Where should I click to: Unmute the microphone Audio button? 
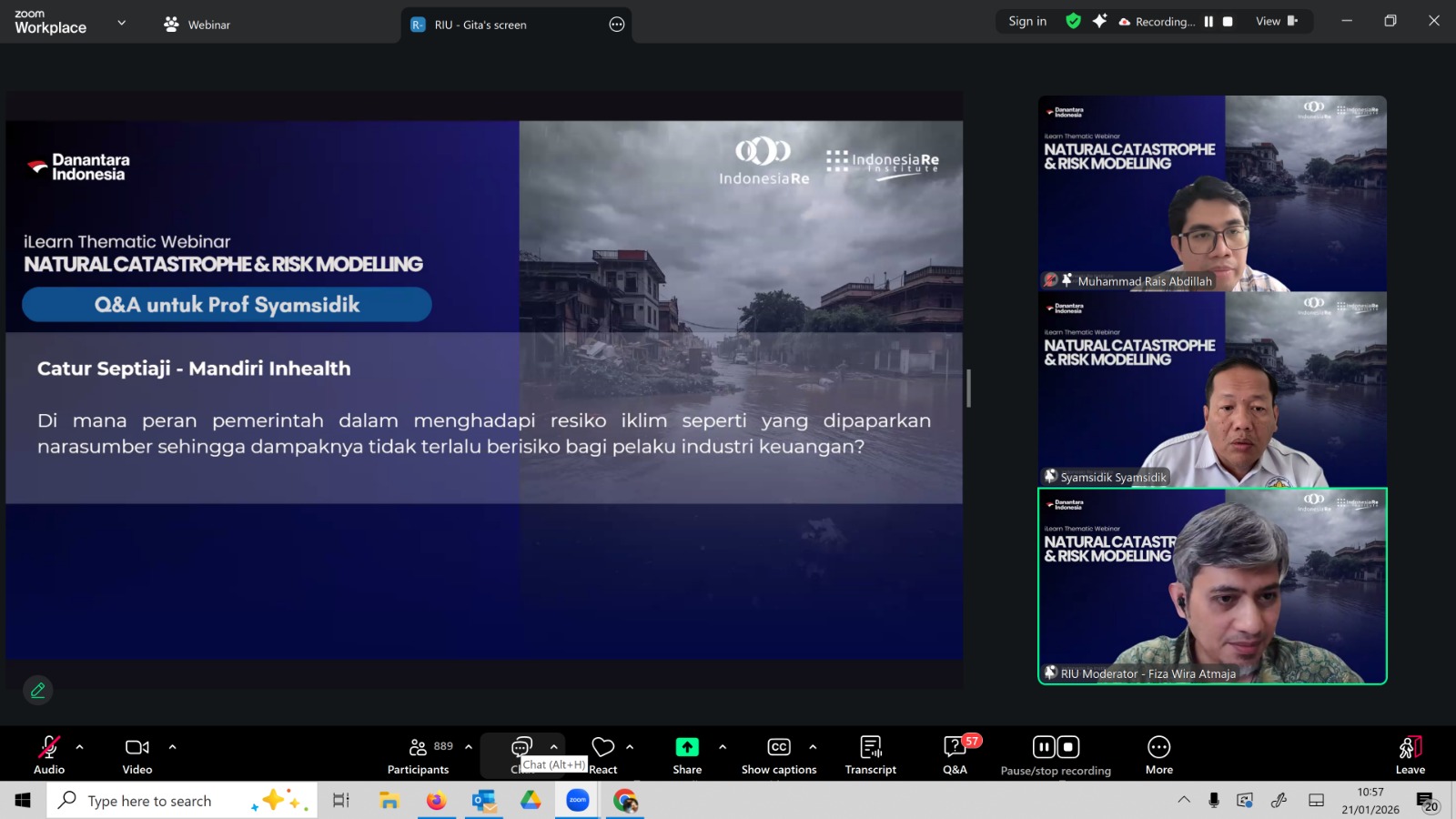tap(49, 755)
